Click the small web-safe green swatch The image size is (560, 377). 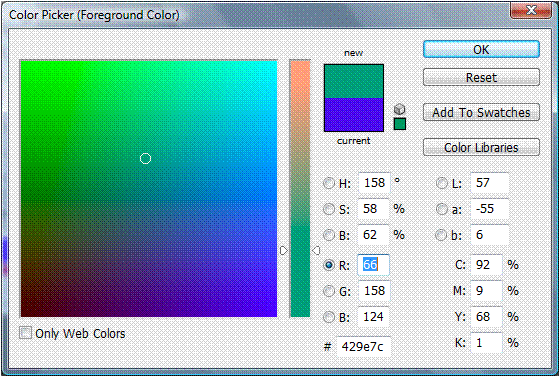(x=400, y=124)
